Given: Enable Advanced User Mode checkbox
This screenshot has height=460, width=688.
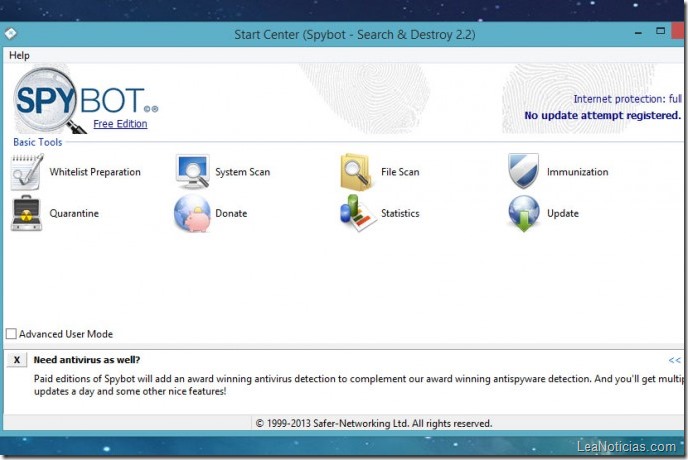Looking at the screenshot, I should 11,334.
